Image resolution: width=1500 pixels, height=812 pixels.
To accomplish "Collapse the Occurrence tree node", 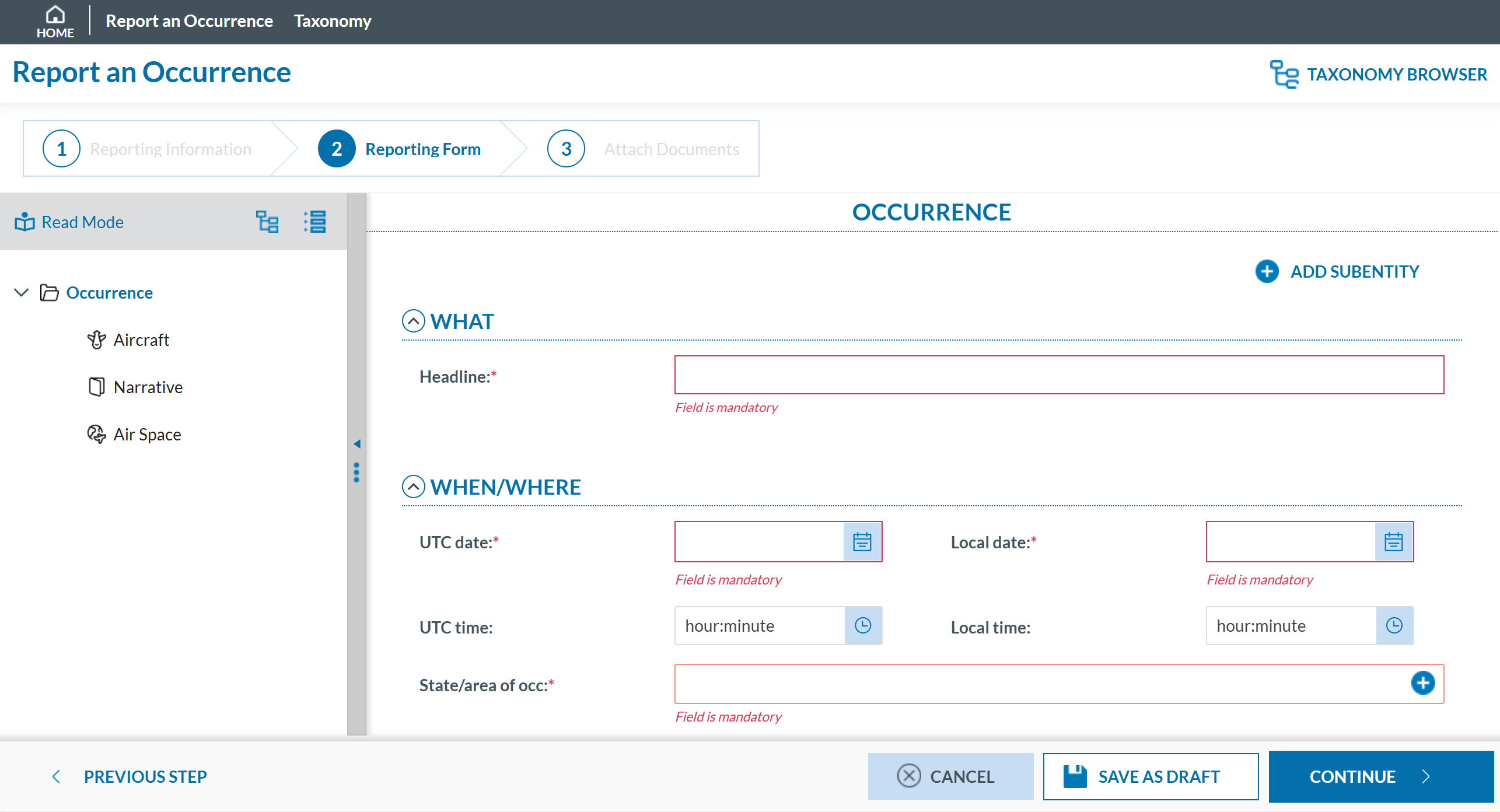I will [21, 292].
